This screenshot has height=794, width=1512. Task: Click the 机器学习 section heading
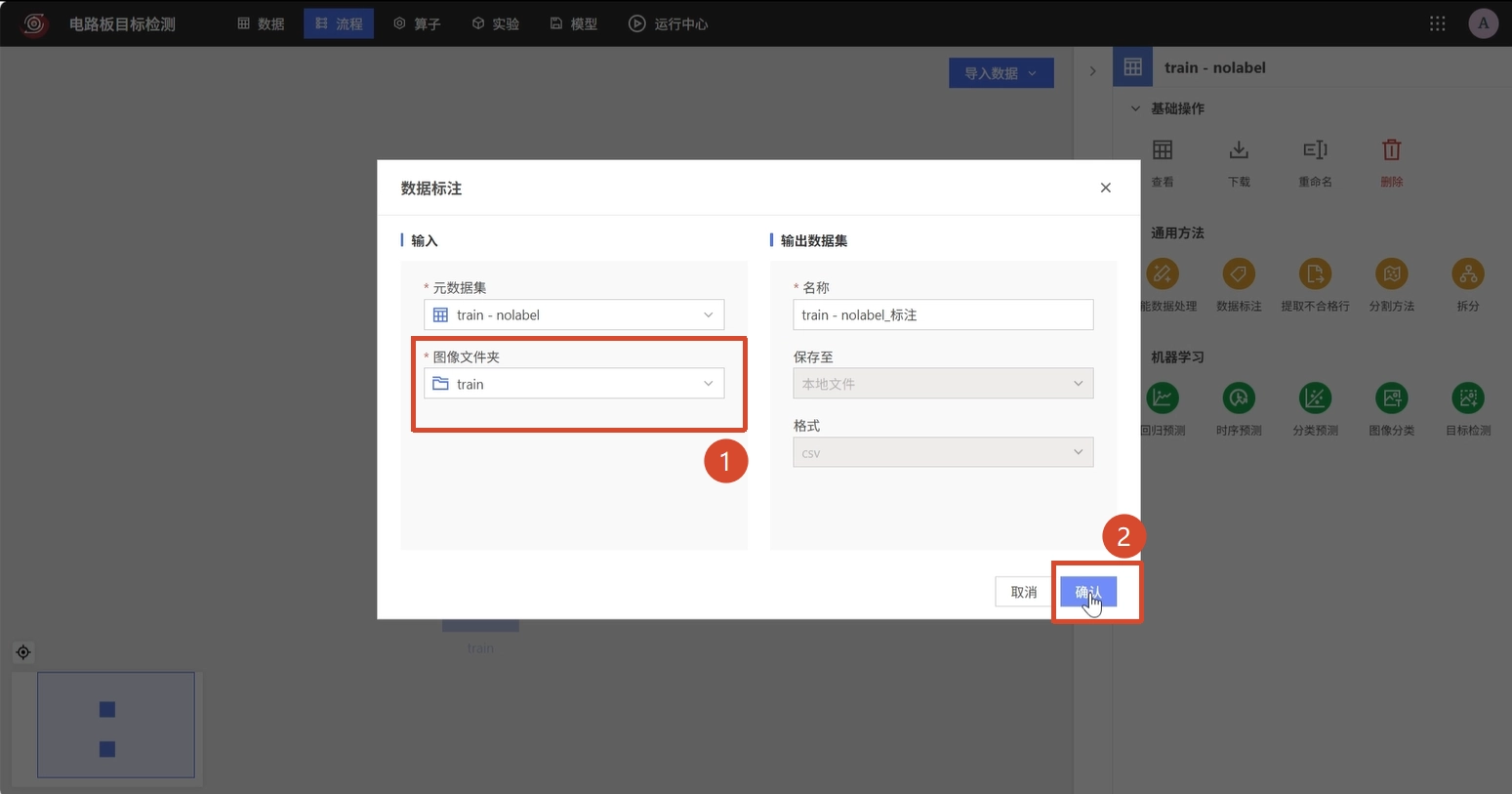tap(1177, 356)
